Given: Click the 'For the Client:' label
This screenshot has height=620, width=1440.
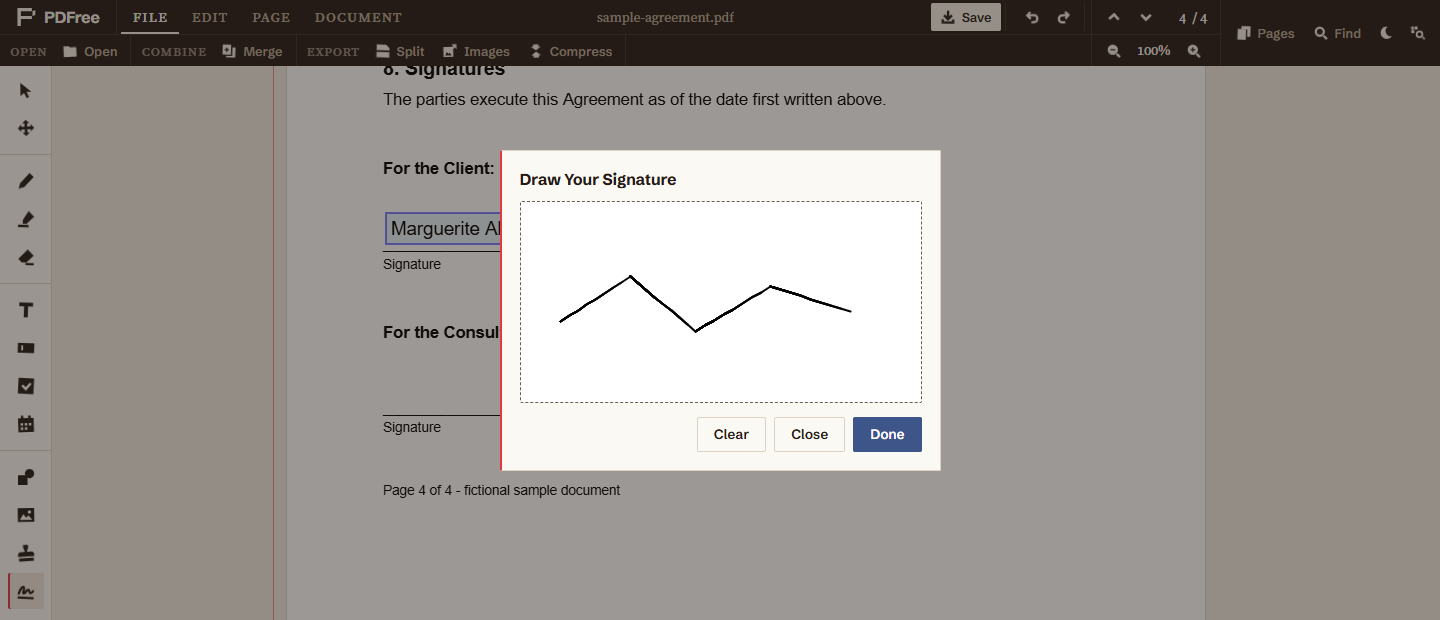Looking at the screenshot, I should pyautogui.click(x=438, y=168).
